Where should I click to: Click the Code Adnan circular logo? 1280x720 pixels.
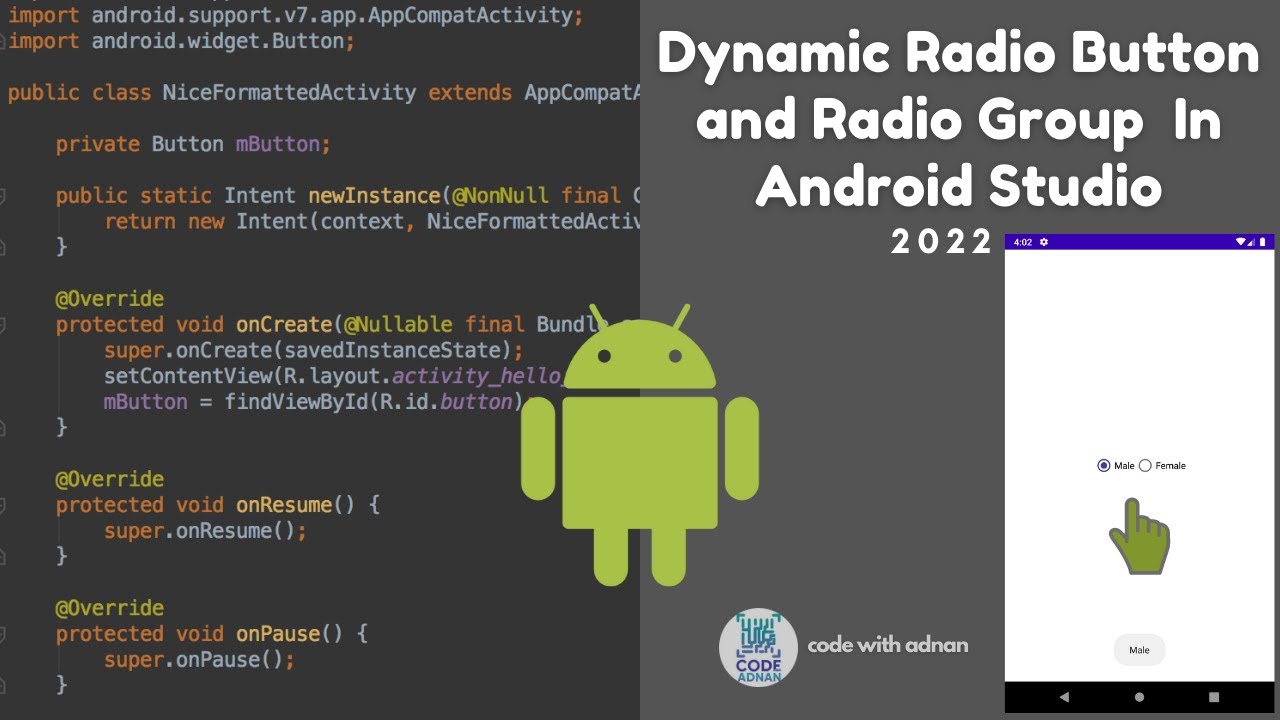point(758,647)
